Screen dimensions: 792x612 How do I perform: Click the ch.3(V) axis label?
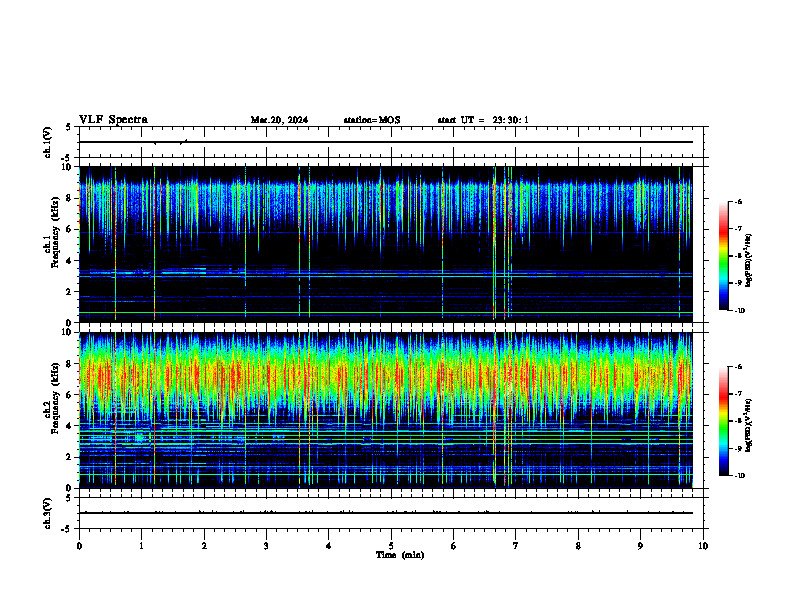47,513
